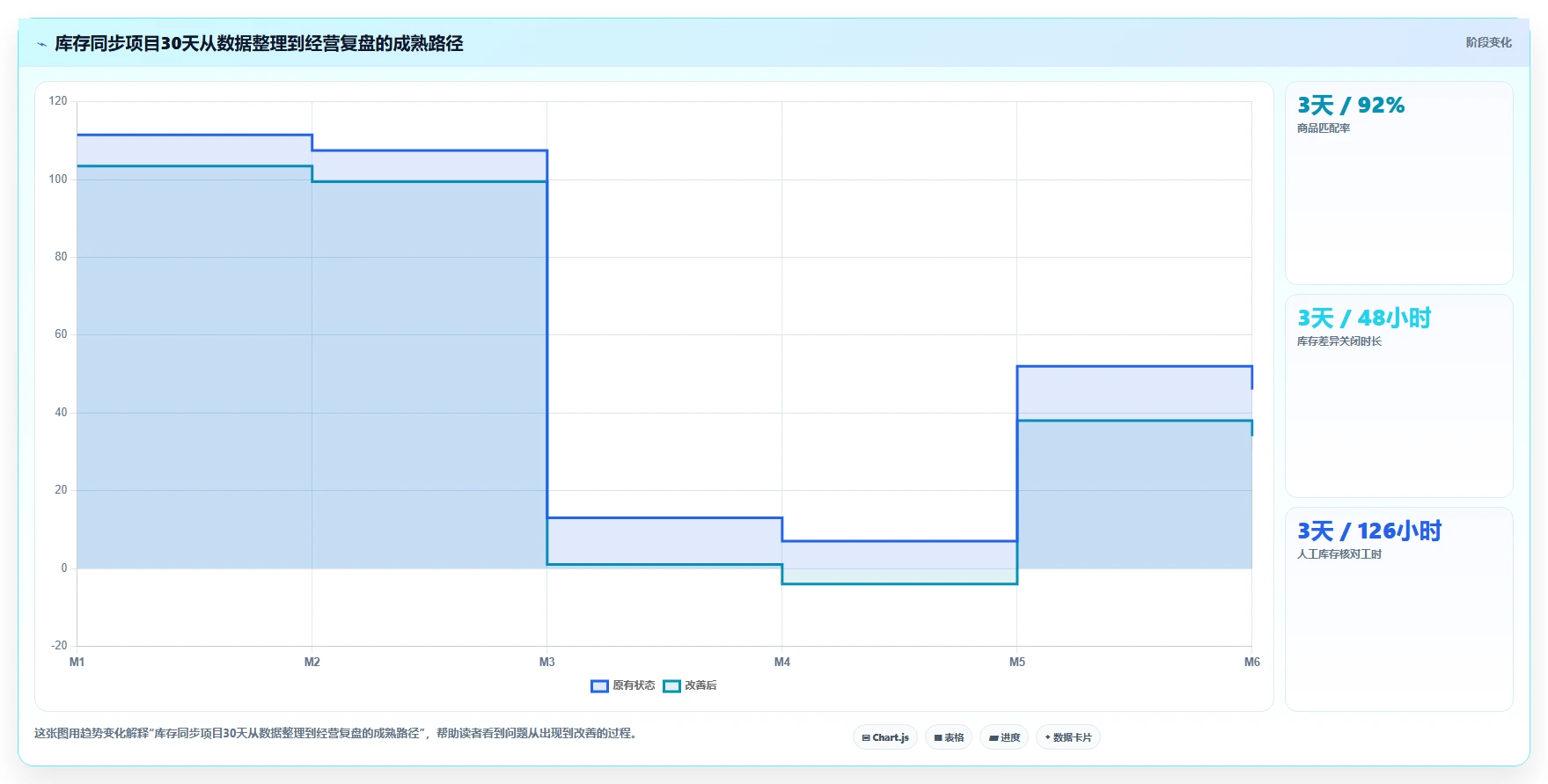Click the 阶段变化 label in the header
The width and height of the screenshot is (1548, 784).
point(1488,42)
